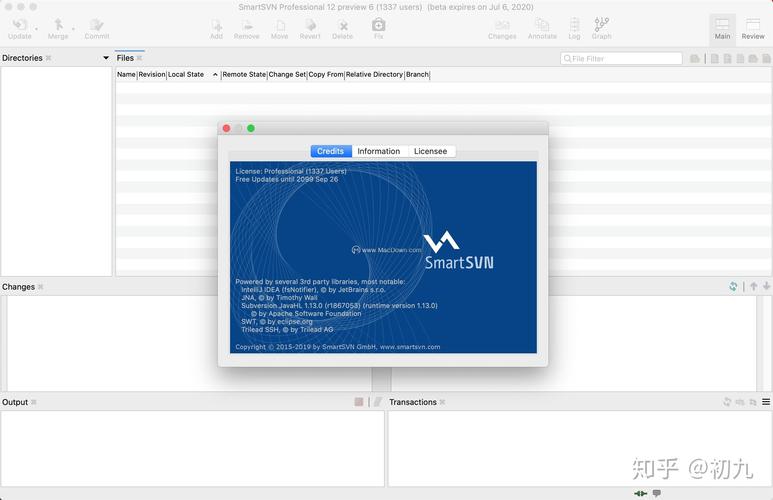
Task: Click 'Free Updates until 2099 Sep 26' text
Action: coord(286,179)
